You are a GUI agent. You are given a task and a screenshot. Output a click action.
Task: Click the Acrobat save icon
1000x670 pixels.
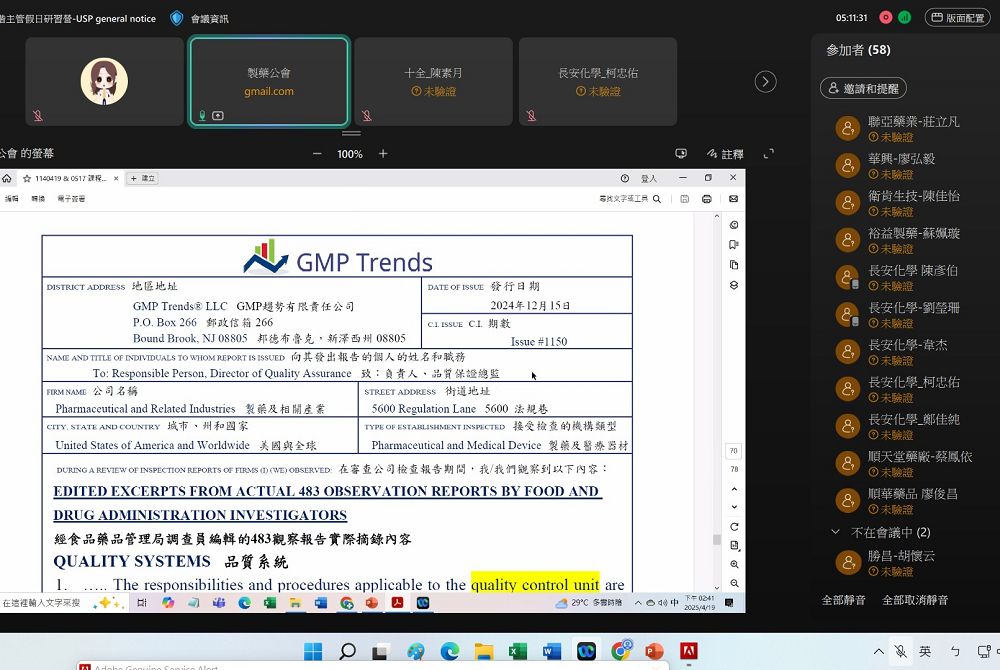coord(684,199)
